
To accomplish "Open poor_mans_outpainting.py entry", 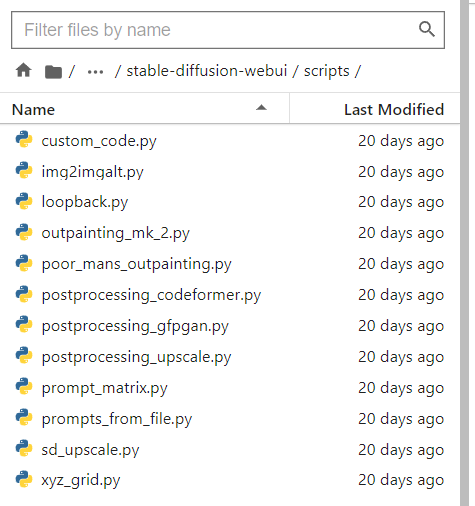I will [x=230, y=264].
